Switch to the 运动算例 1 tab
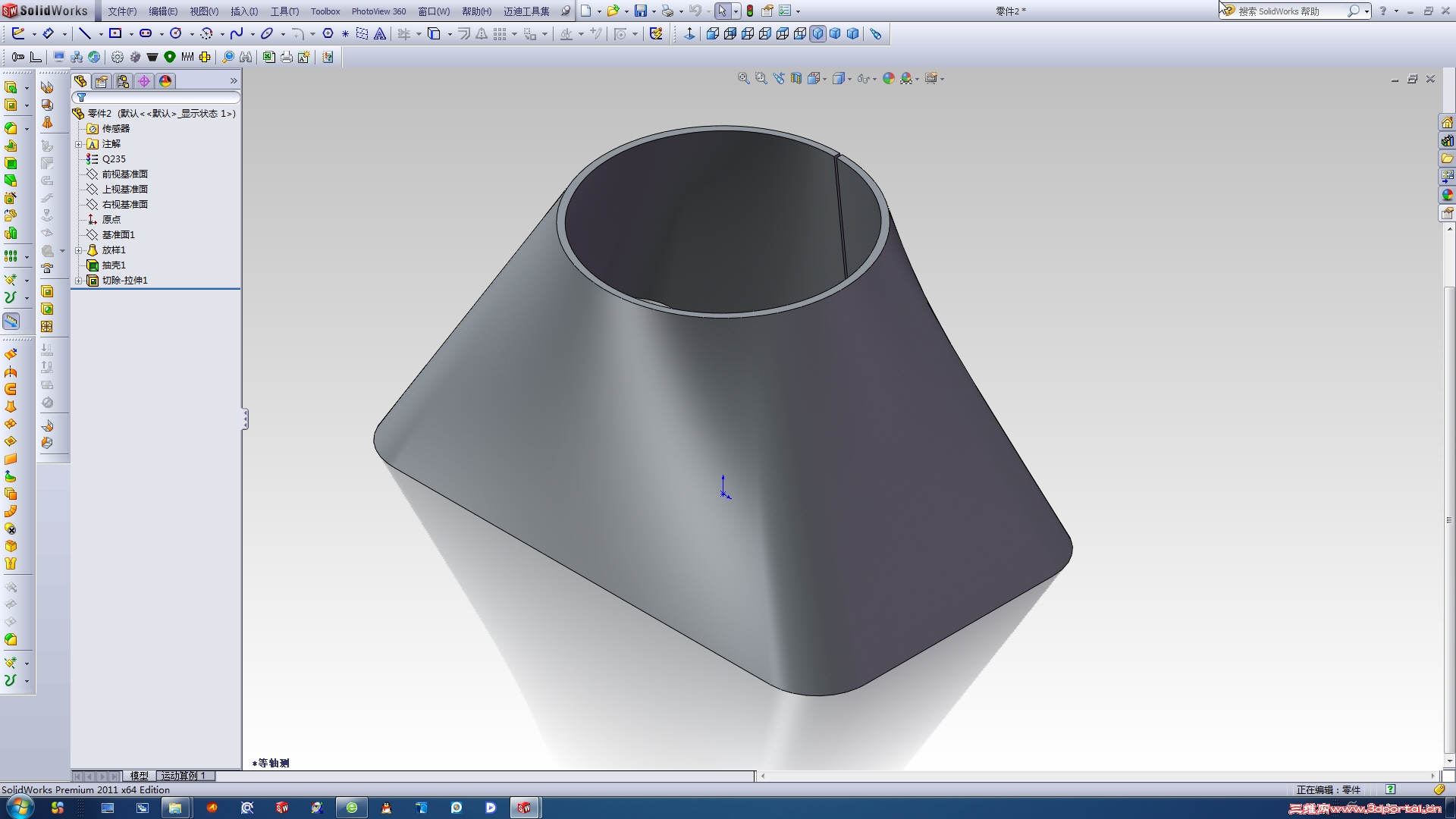 [184, 776]
